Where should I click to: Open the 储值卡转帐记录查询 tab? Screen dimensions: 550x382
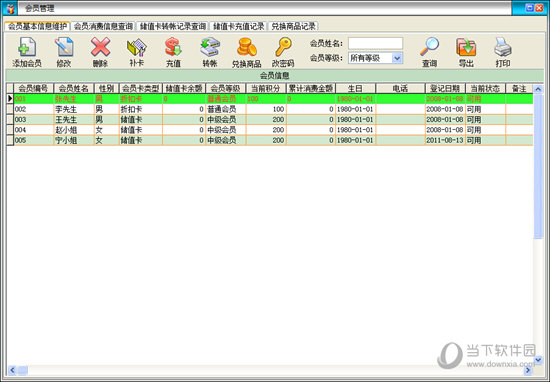[173, 26]
